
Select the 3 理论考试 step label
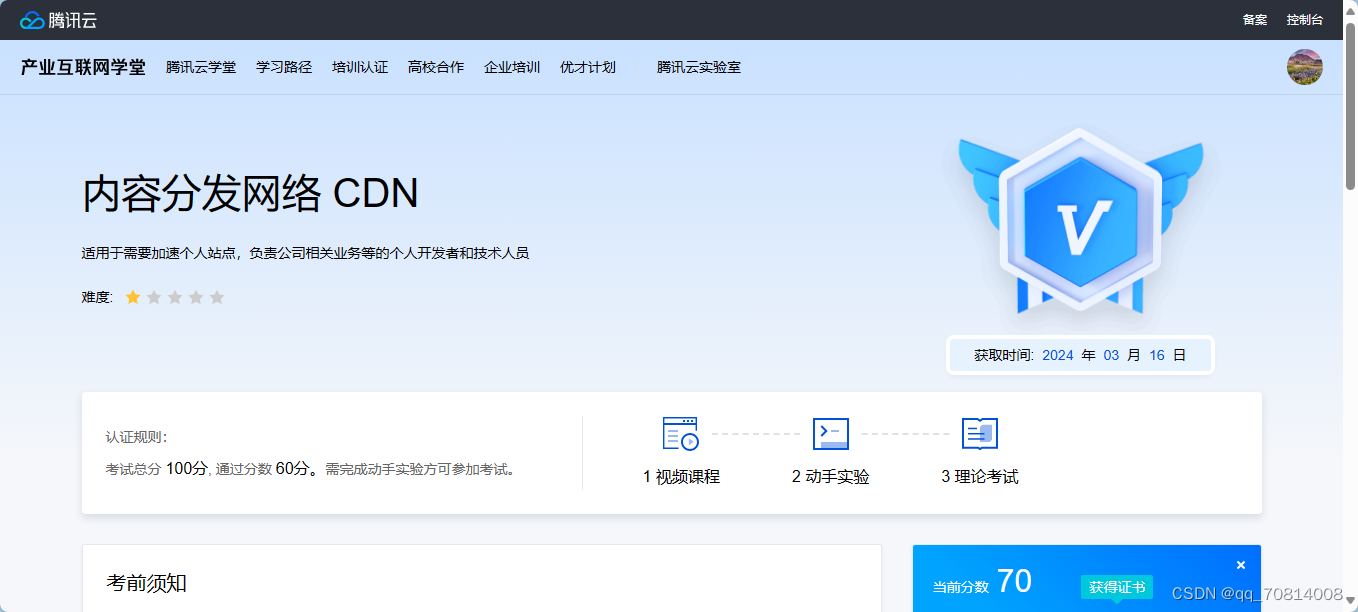[x=980, y=477]
